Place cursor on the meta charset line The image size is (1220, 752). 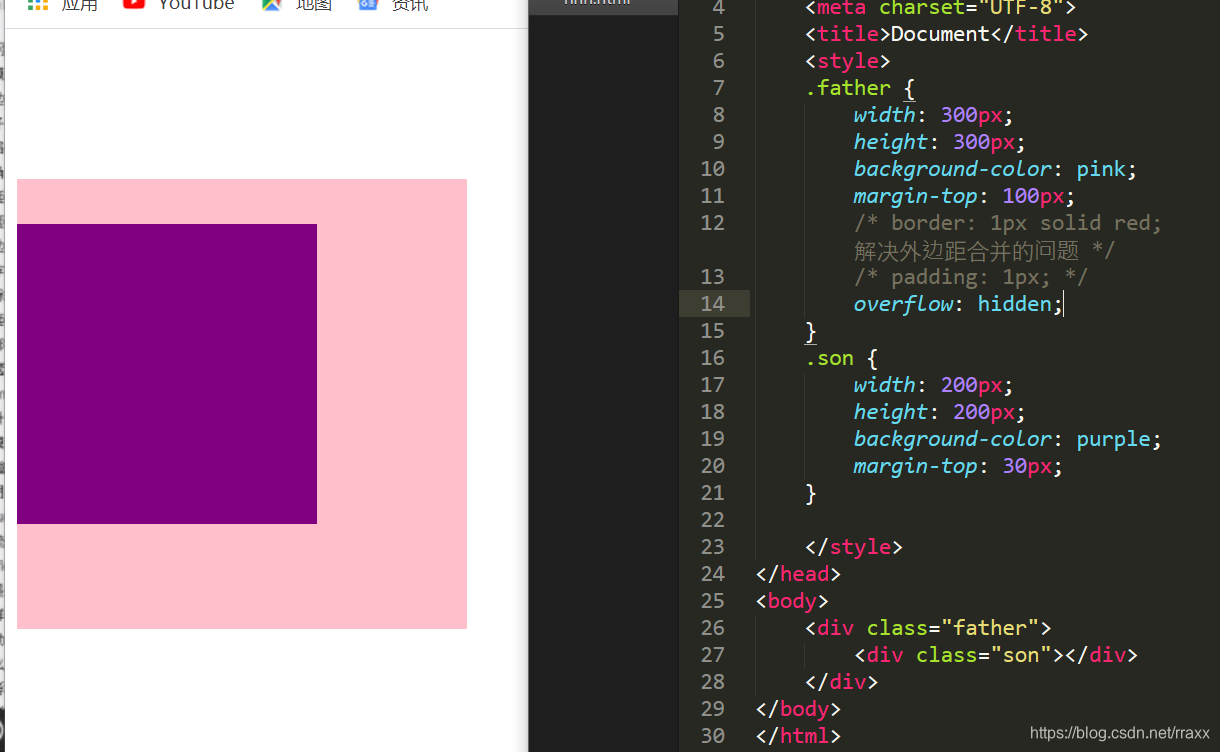pos(940,8)
